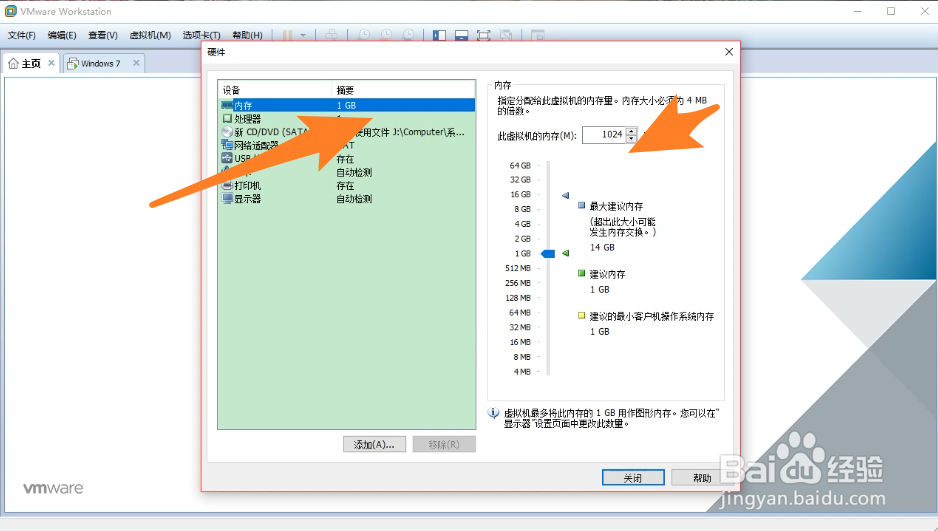Select the USB controller icon in device list
Viewport: 938px width, 531px height.
(x=227, y=158)
